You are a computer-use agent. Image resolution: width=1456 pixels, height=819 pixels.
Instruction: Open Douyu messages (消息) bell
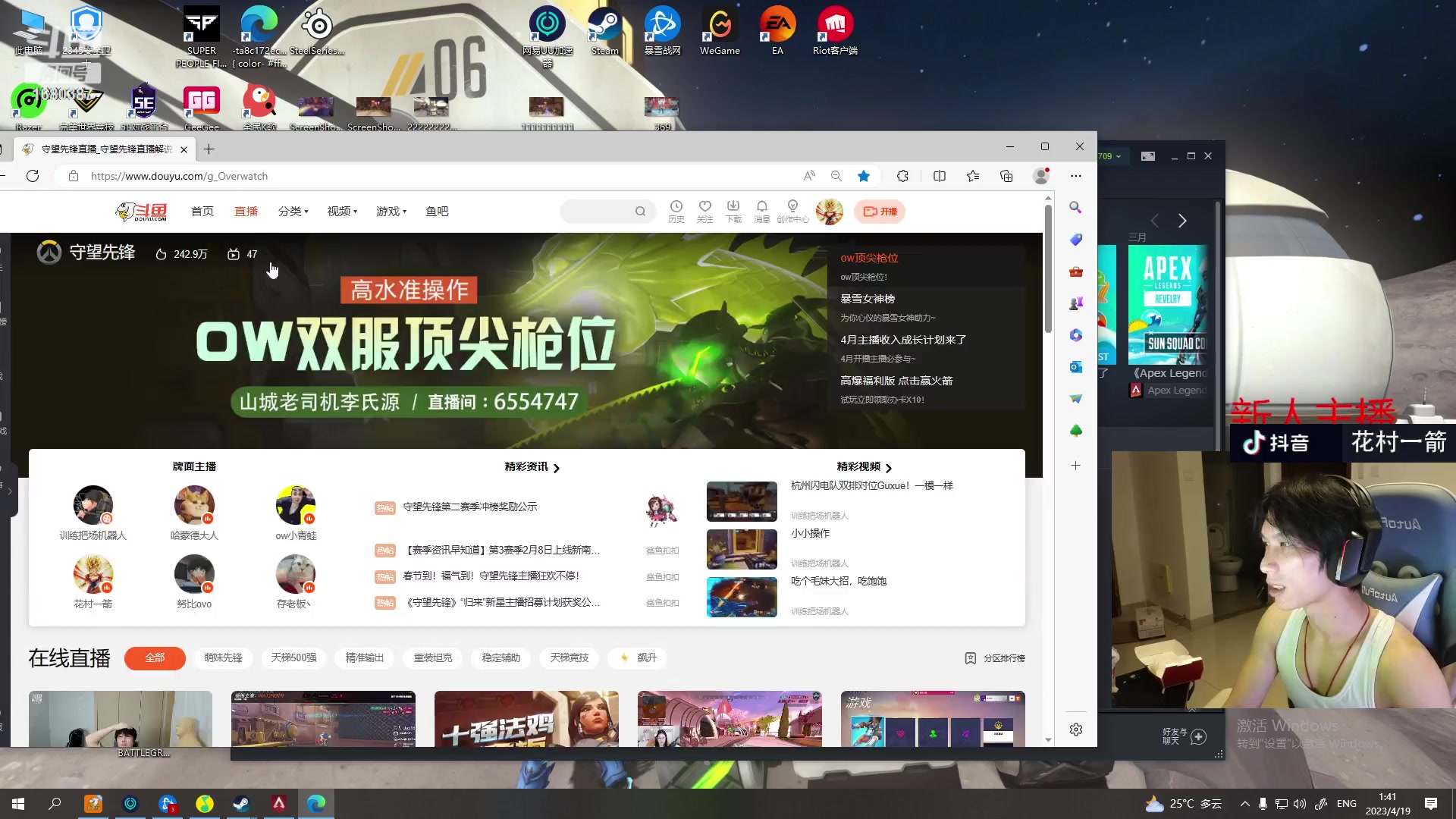pos(762,211)
